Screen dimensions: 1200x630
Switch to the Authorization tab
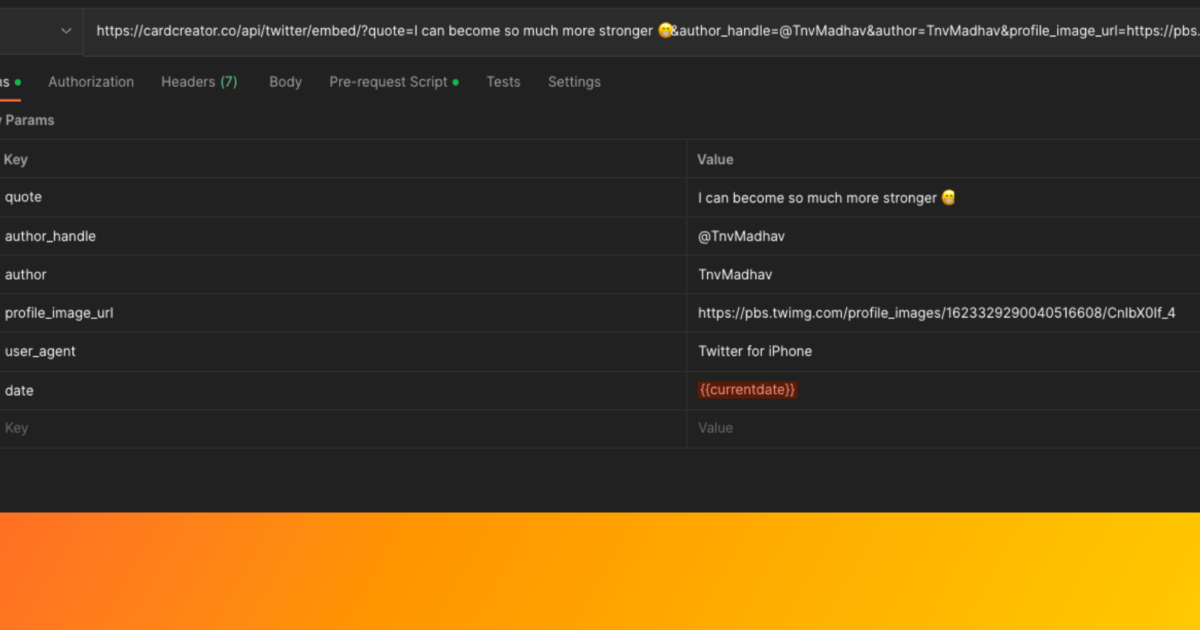click(91, 82)
